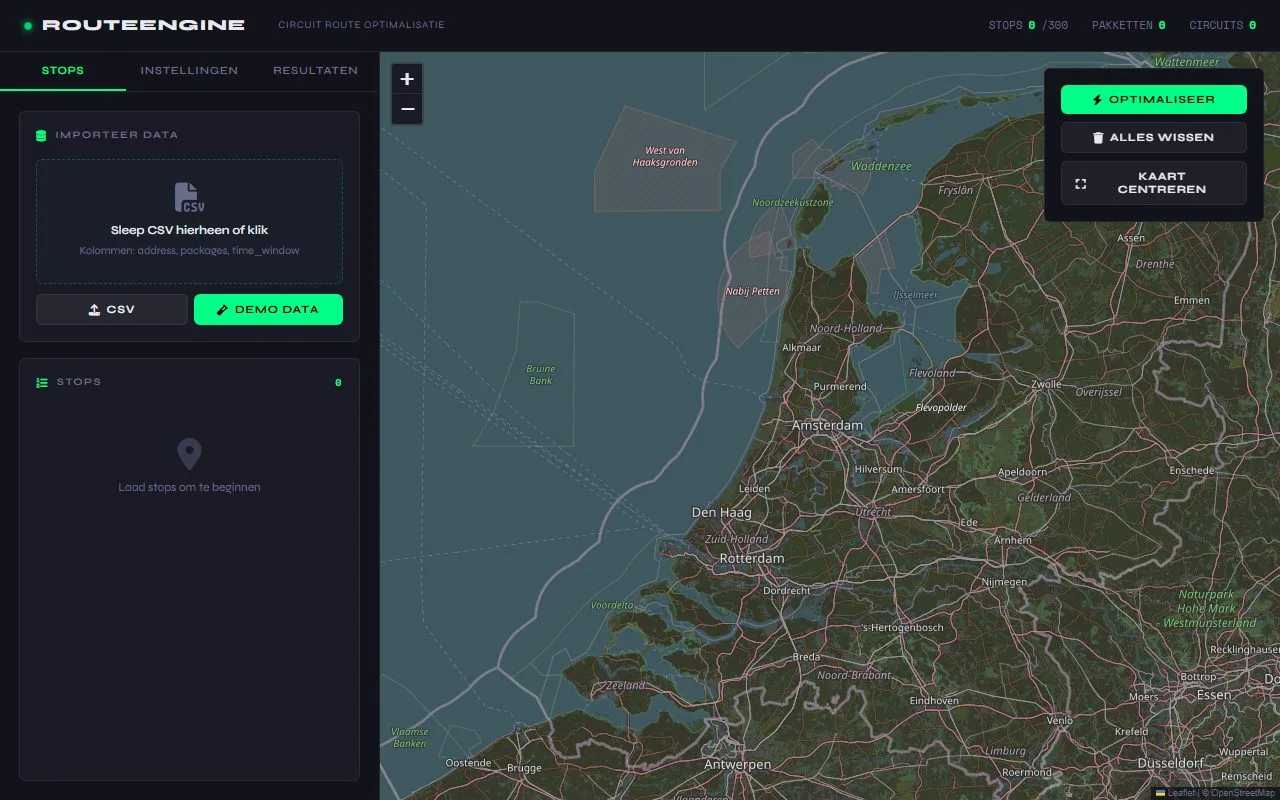Click Enschede label on the map

1192,470
